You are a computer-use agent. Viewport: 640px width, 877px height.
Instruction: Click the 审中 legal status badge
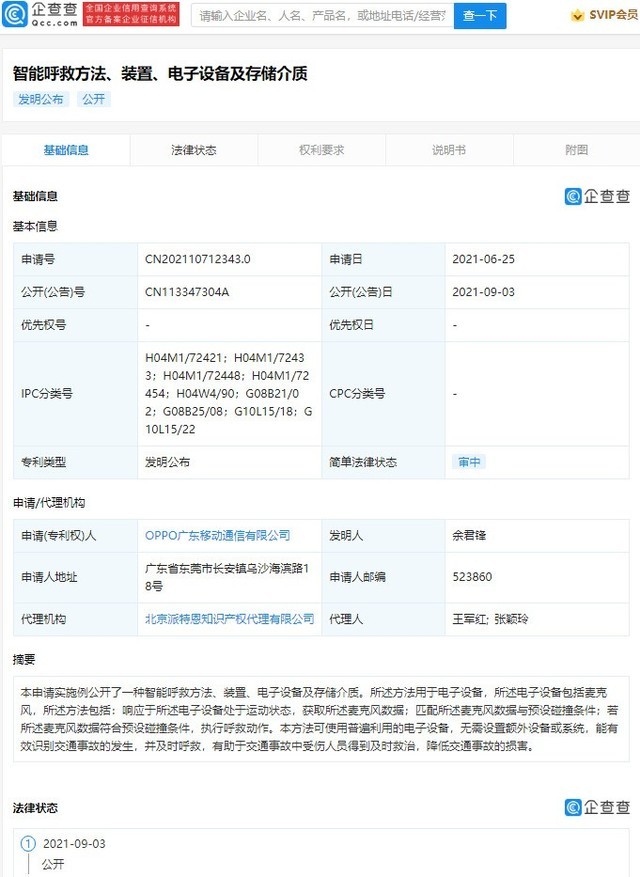[x=469, y=462]
